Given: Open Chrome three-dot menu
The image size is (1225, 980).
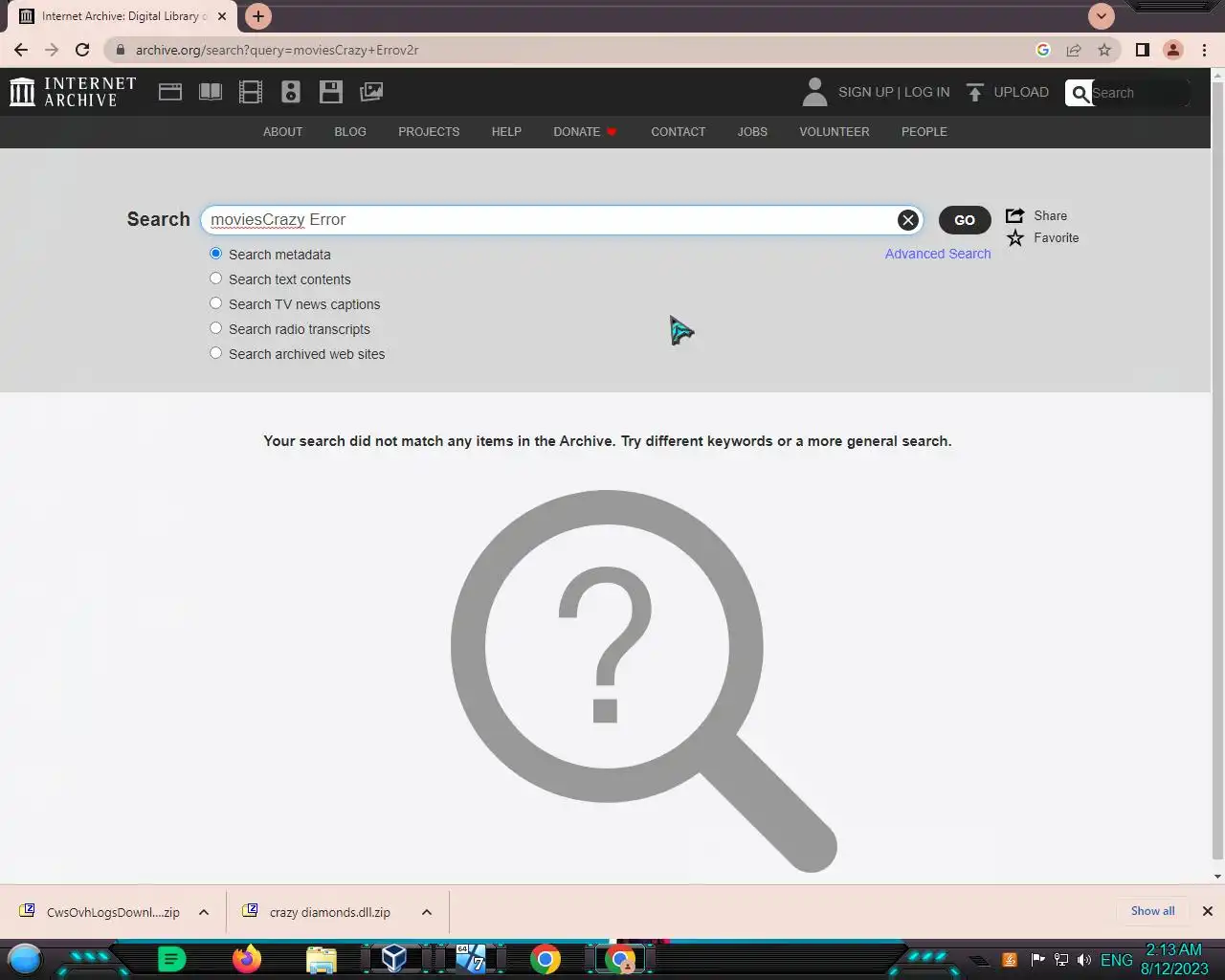Looking at the screenshot, I should (x=1205, y=50).
